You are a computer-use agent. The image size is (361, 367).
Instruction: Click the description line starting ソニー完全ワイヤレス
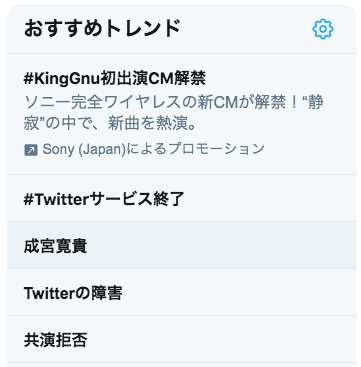pyautogui.click(x=174, y=103)
